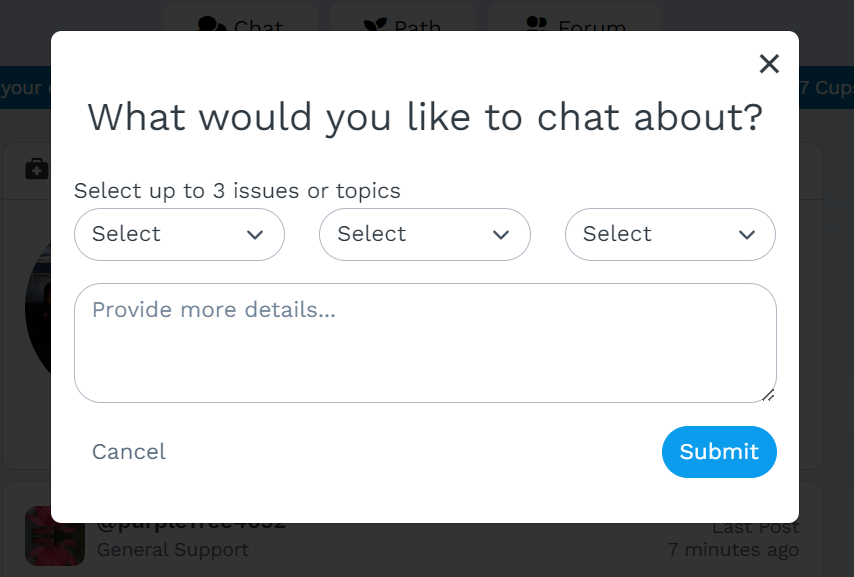The width and height of the screenshot is (854, 577).
Task: Open the middle issue Select dropdown
Action: pos(425,234)
